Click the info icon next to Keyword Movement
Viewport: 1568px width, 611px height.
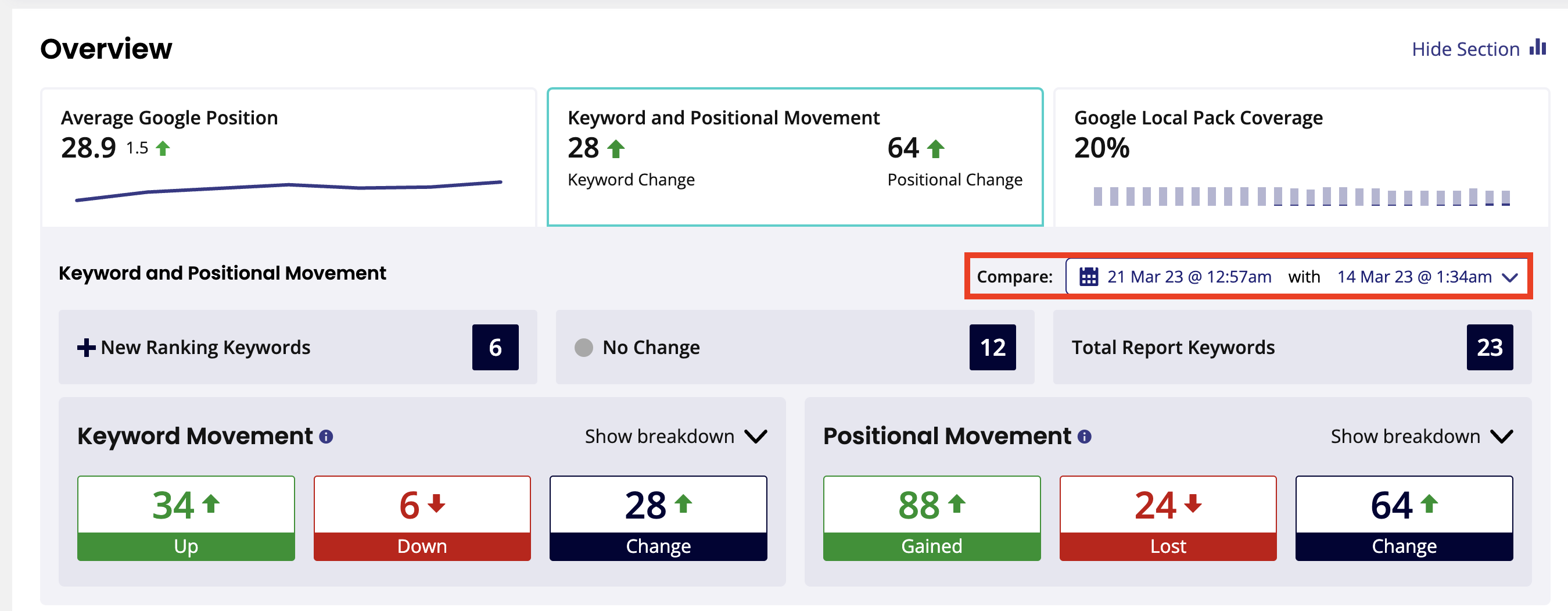pos(326,437)
